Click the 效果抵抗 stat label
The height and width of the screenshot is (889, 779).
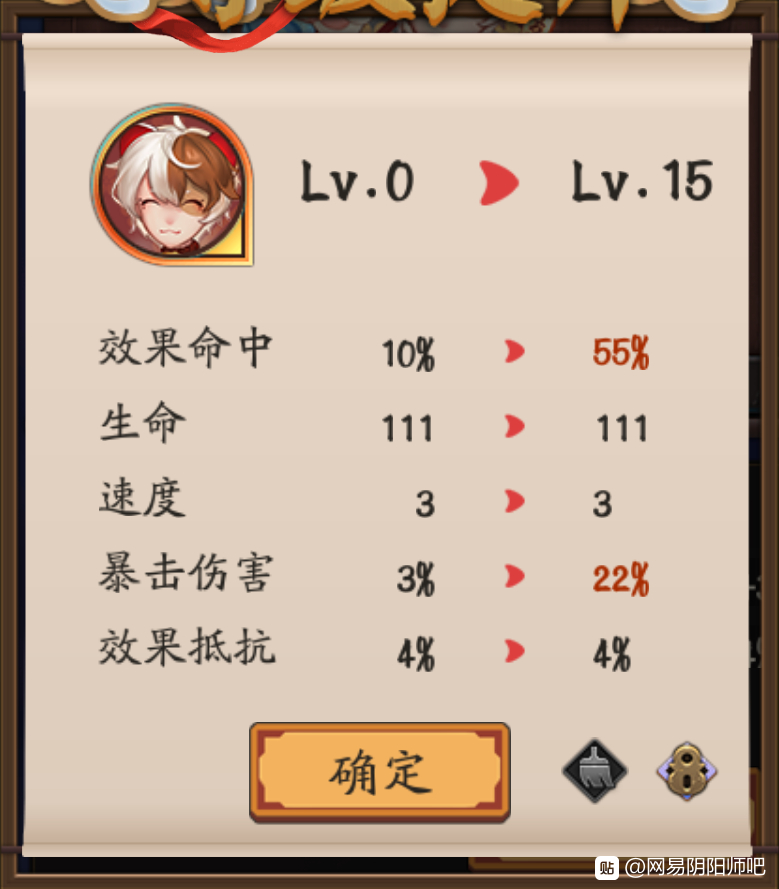pos(187,646)
